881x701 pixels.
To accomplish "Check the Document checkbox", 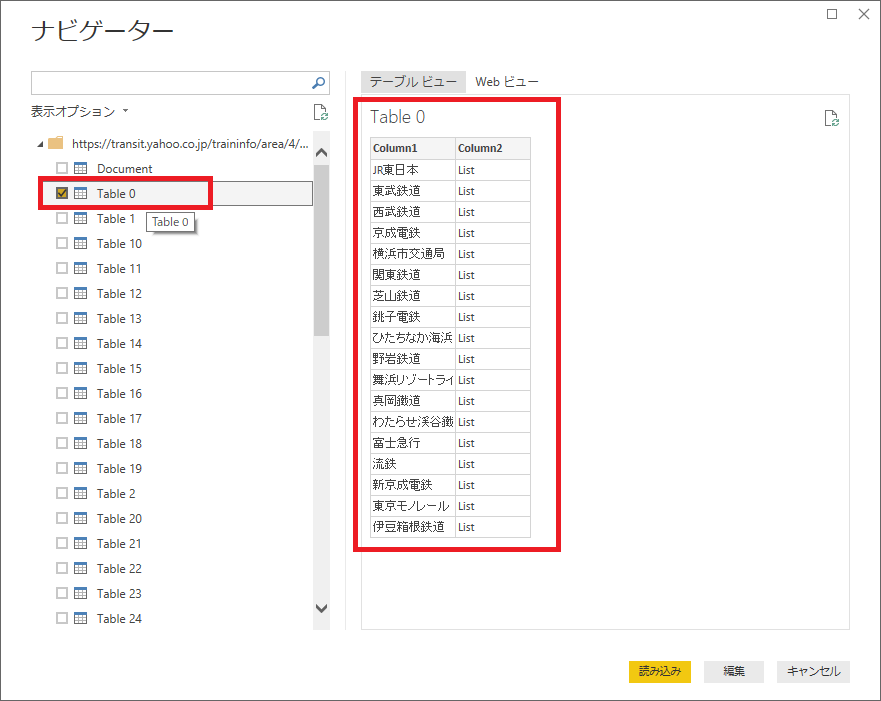I will point(62,169).
